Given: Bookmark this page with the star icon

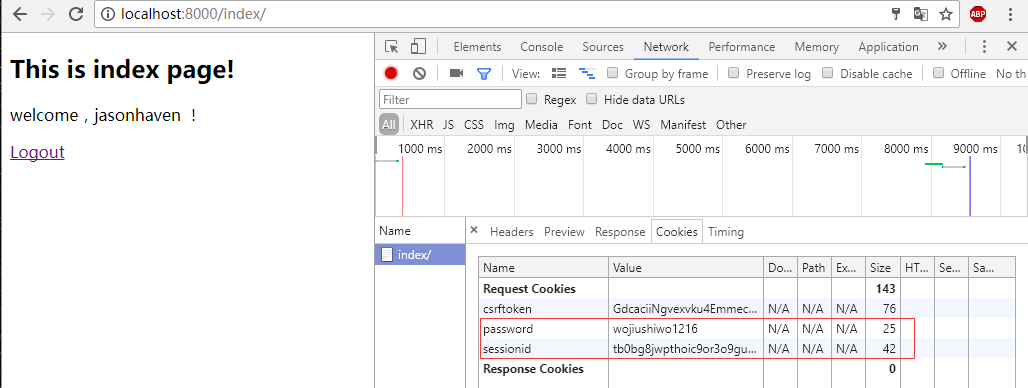Looking at the screenshot, I should tap(945, 14).
